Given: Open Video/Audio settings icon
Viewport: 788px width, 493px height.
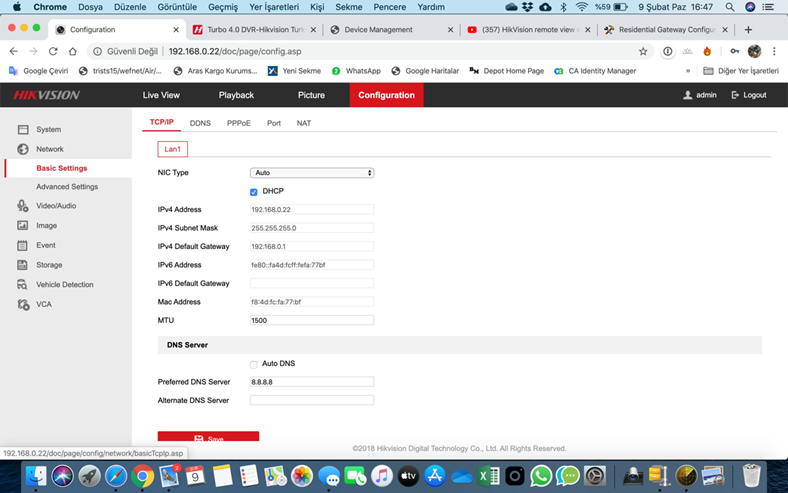Looking at the screenshot, I should [x=23, y=206].
